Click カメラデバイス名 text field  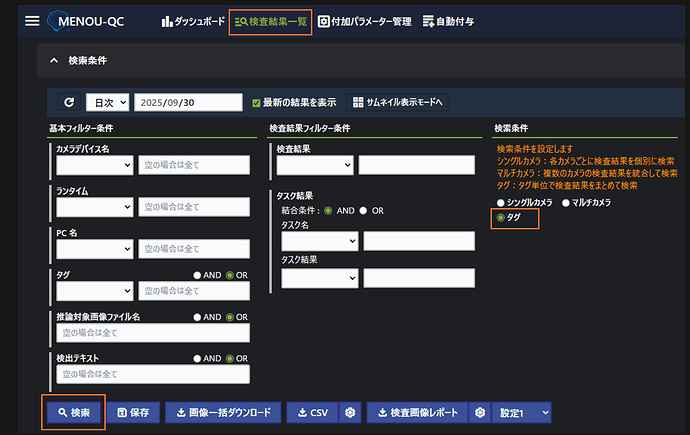(x=194, y=165)
